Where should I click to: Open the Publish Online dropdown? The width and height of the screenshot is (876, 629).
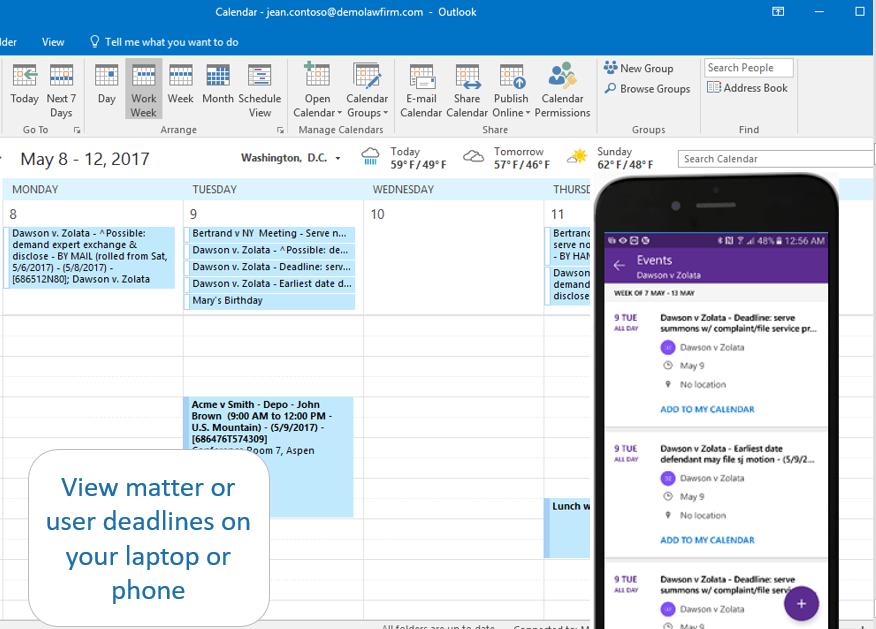(511, 90)
